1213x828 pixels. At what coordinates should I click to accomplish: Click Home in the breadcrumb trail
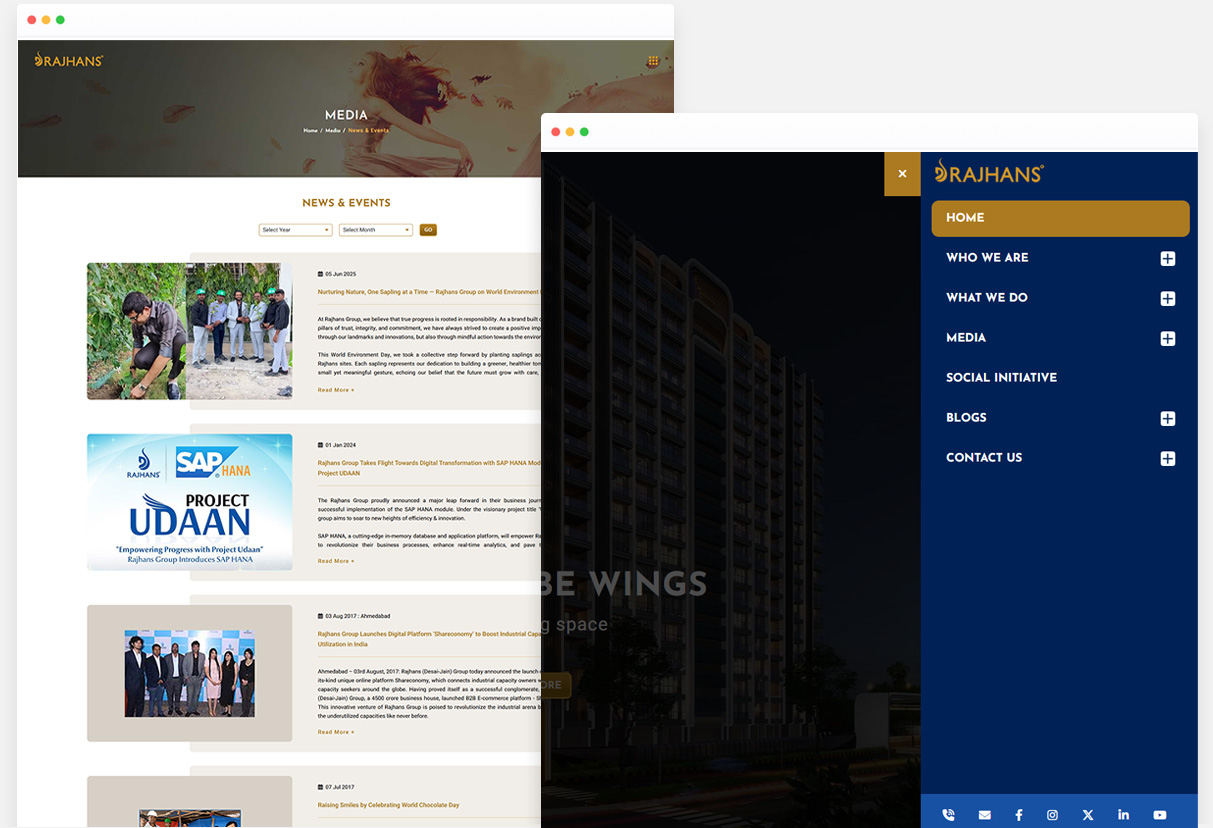click(x=311, y=131)
